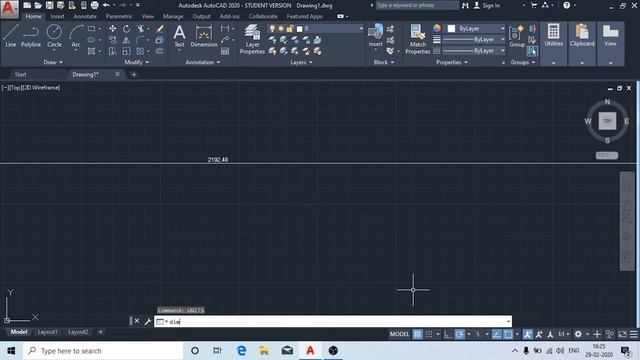The width and height of the screenshot is (640, 360).
Task: Toggle 2D object snap
Action: click(508, 334)
